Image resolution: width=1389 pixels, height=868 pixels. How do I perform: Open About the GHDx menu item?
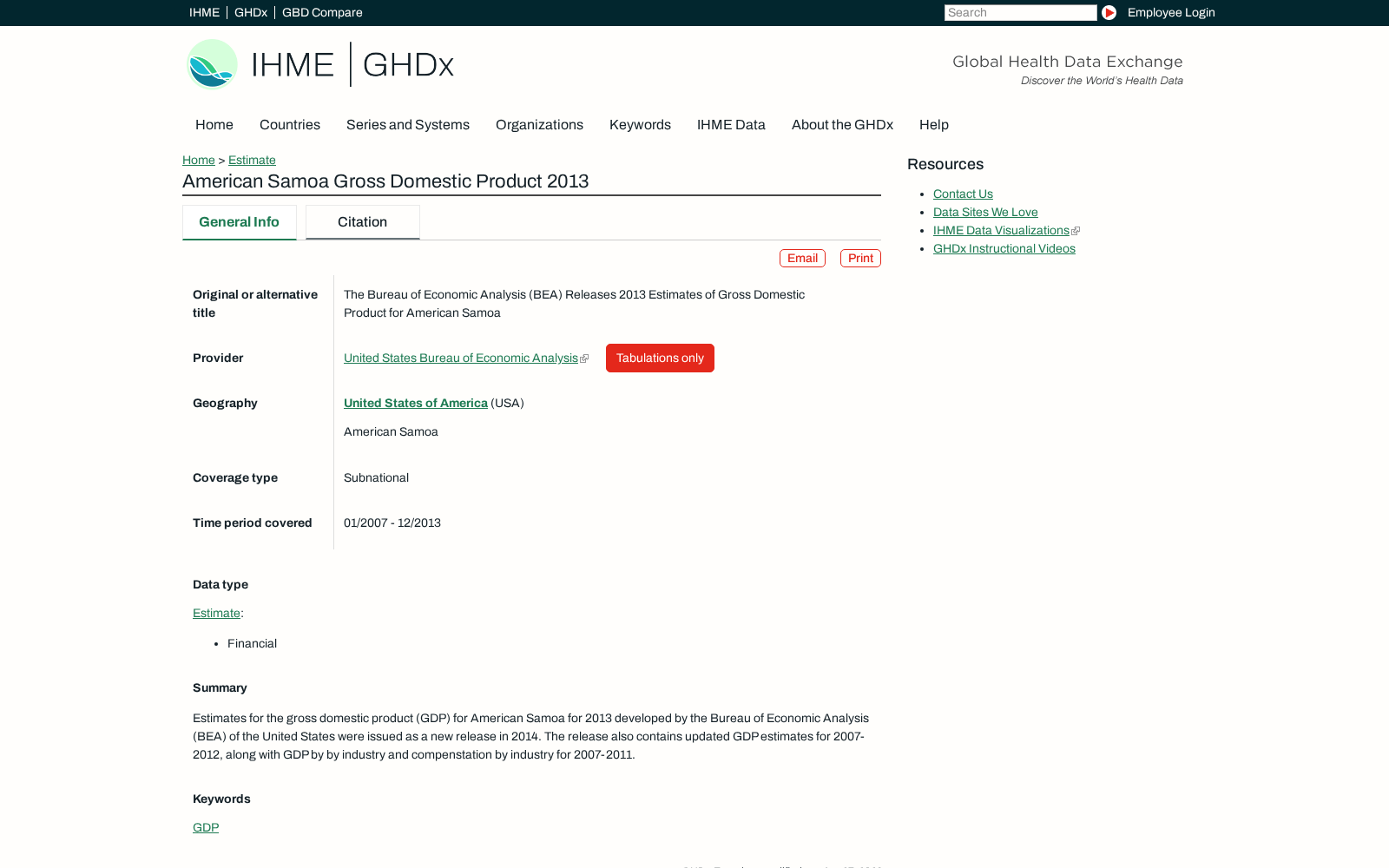[842, 125]
